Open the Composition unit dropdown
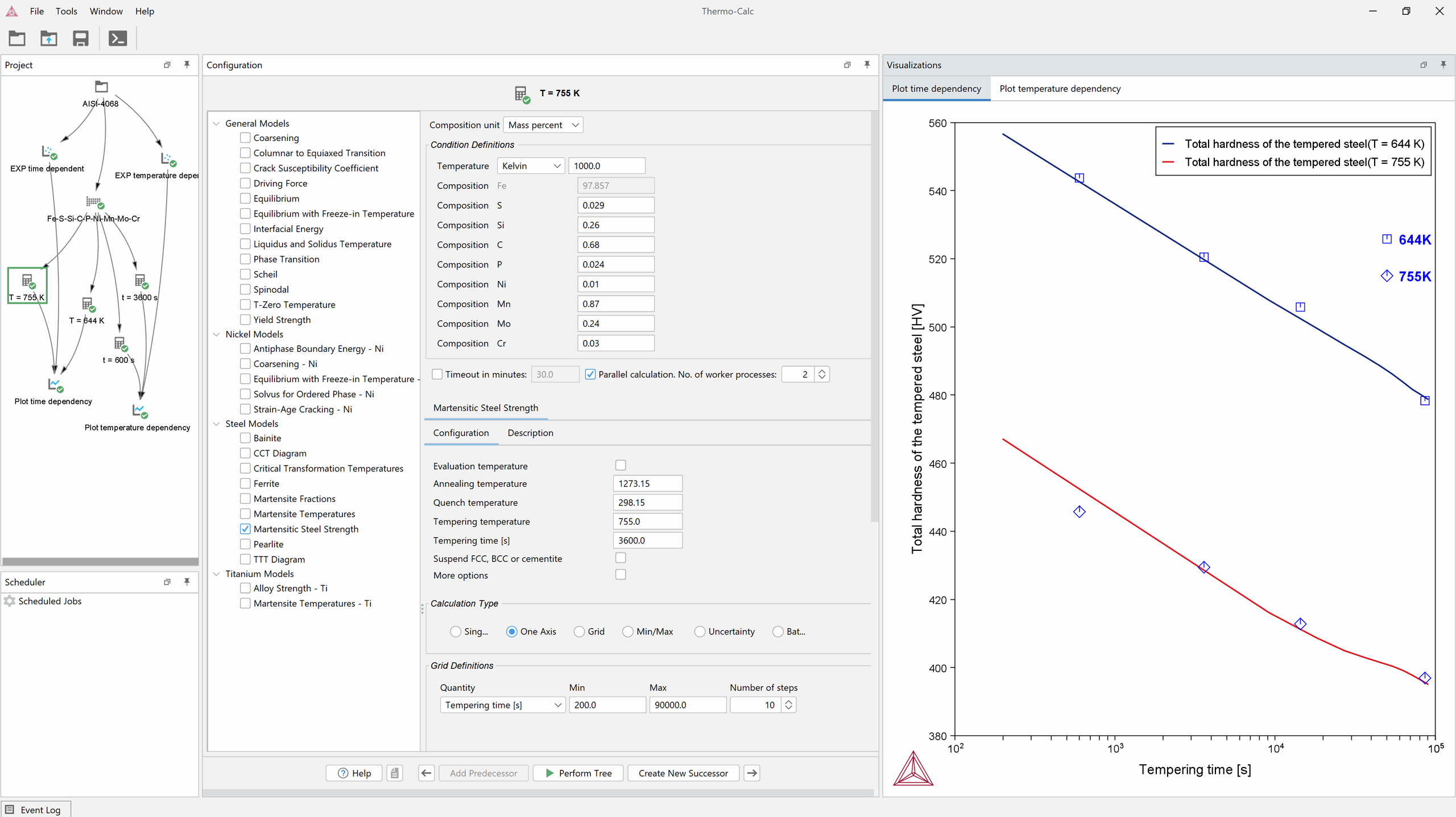This screenshot has height=817, width=1456. coord(543,125)
